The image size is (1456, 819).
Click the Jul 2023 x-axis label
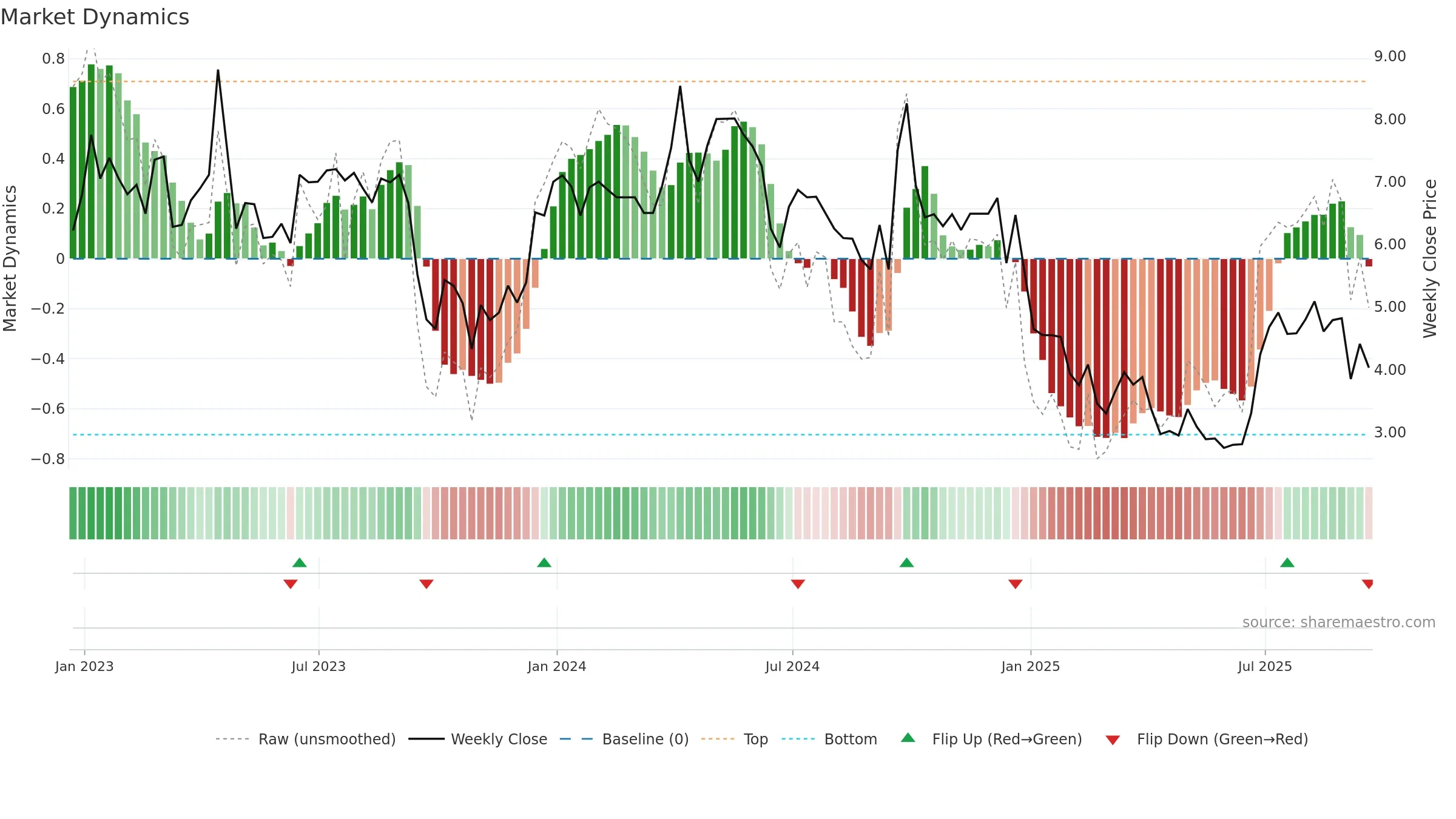pyautogui.click(x=318, y=666)
